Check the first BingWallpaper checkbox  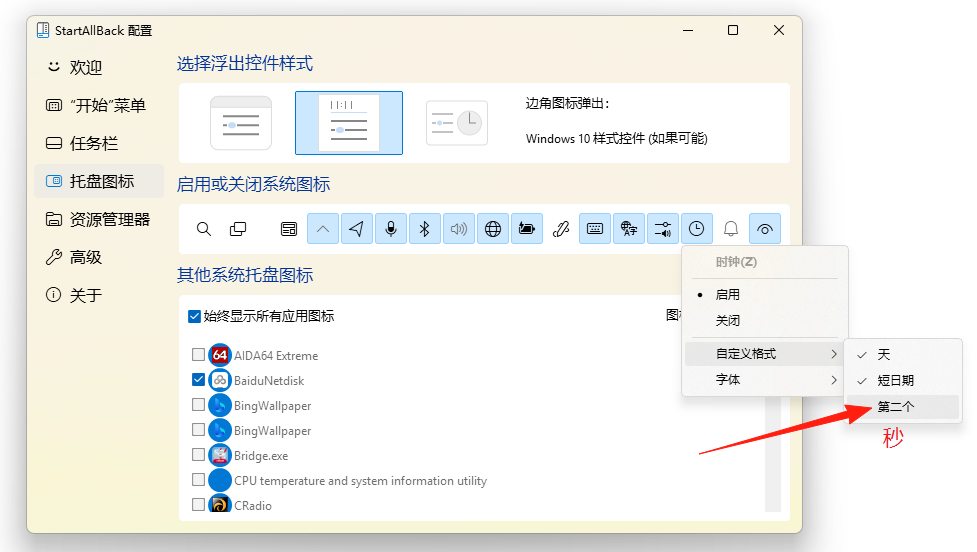click(x=198, y=404)
